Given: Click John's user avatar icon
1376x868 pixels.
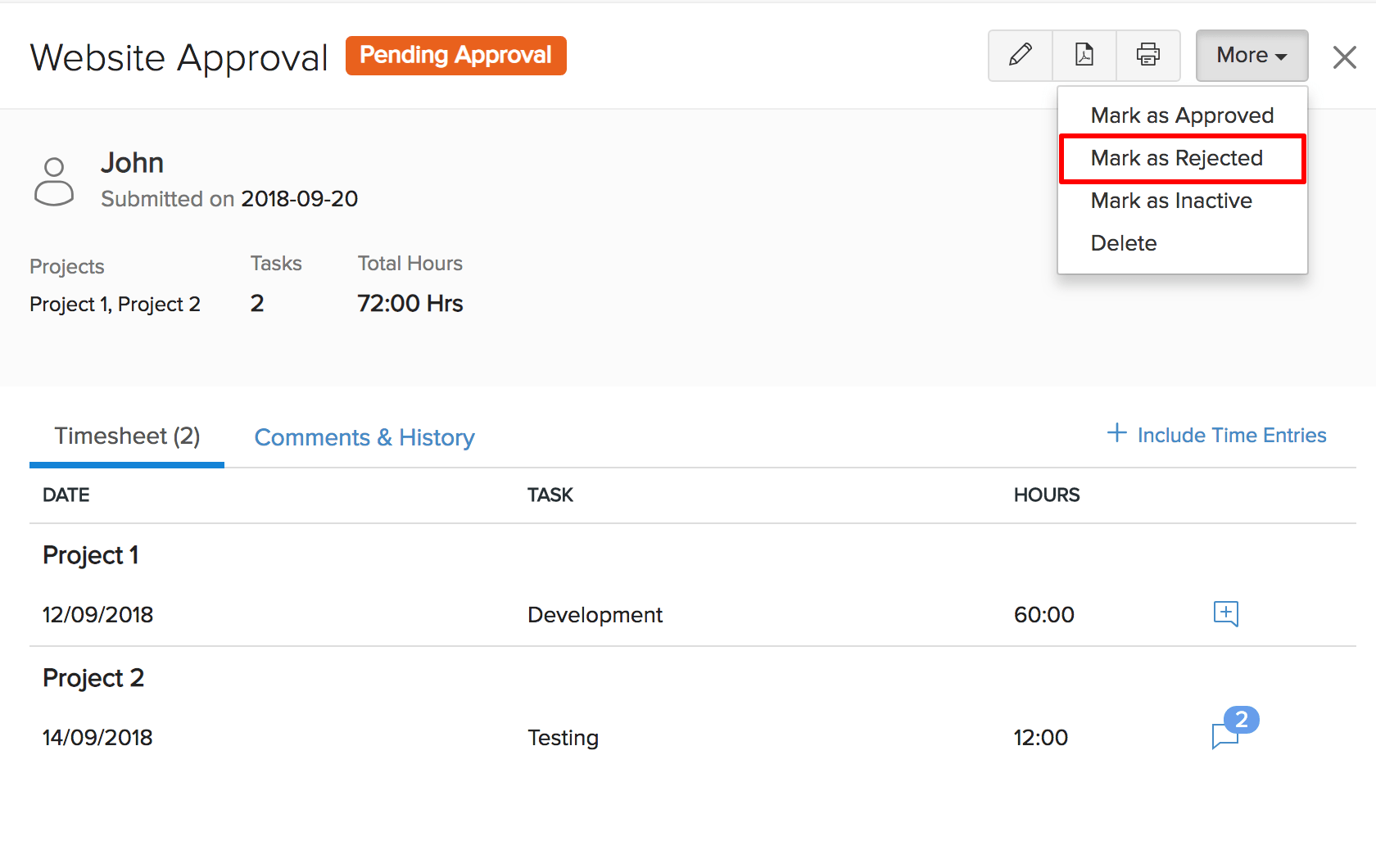Looking at the screenshot, I should [54, 181].
